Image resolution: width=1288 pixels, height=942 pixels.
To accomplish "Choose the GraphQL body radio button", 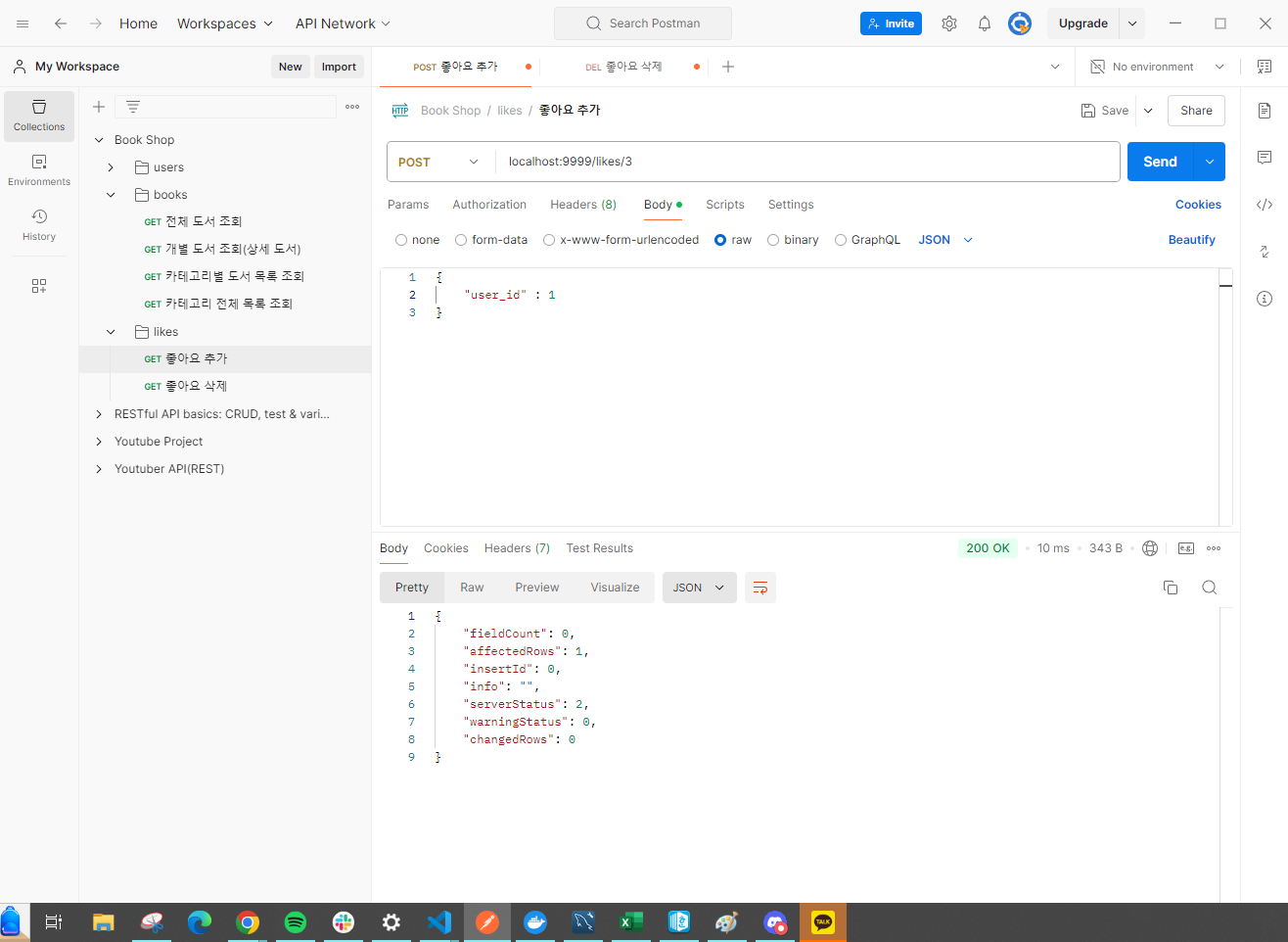I will pos(841,240).
